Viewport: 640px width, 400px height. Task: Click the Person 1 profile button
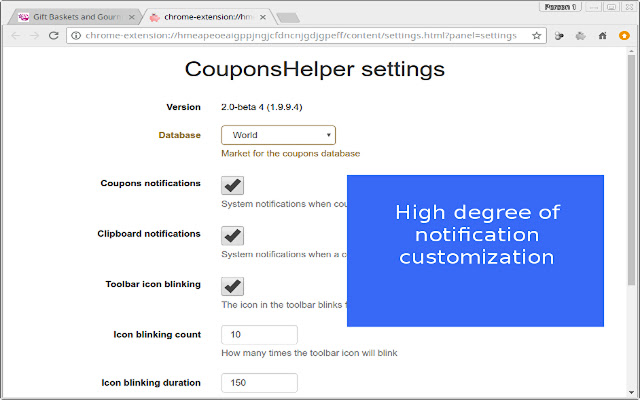[560, 7]
